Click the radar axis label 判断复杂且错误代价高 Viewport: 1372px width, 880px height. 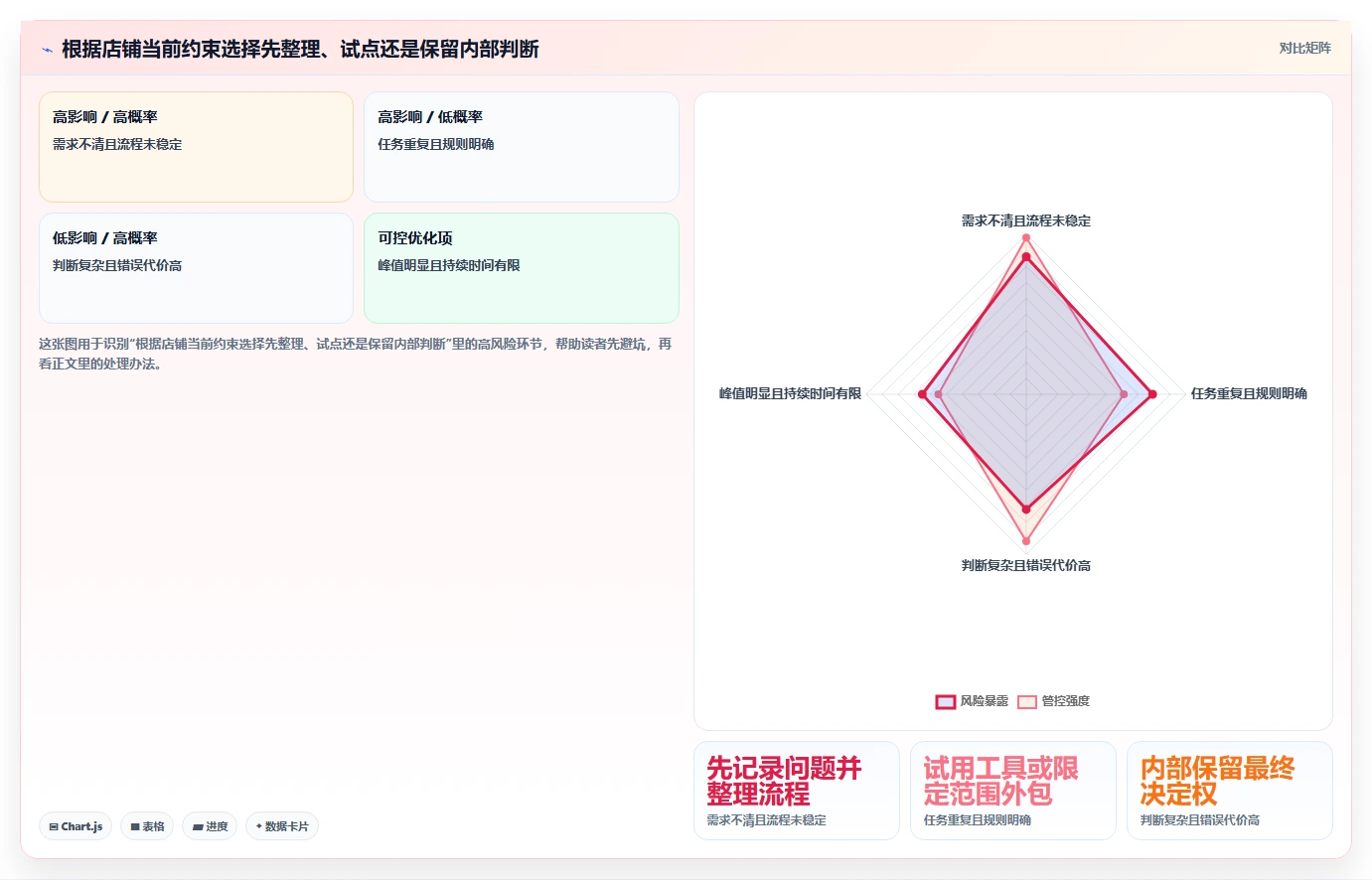pyautogui.click(x=1026, y=565)
